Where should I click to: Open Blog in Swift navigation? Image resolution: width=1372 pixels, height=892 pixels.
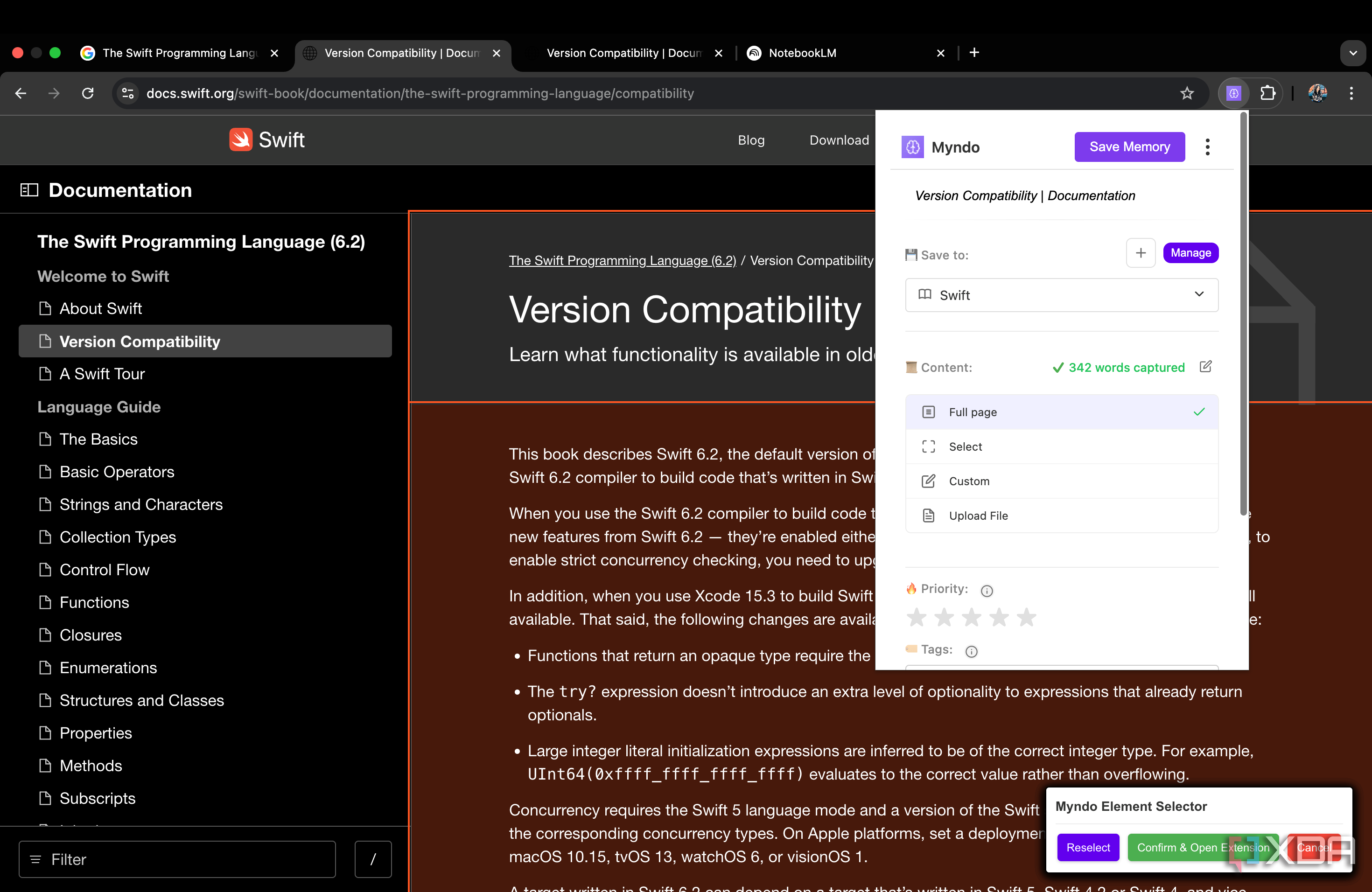click(751, 140)
